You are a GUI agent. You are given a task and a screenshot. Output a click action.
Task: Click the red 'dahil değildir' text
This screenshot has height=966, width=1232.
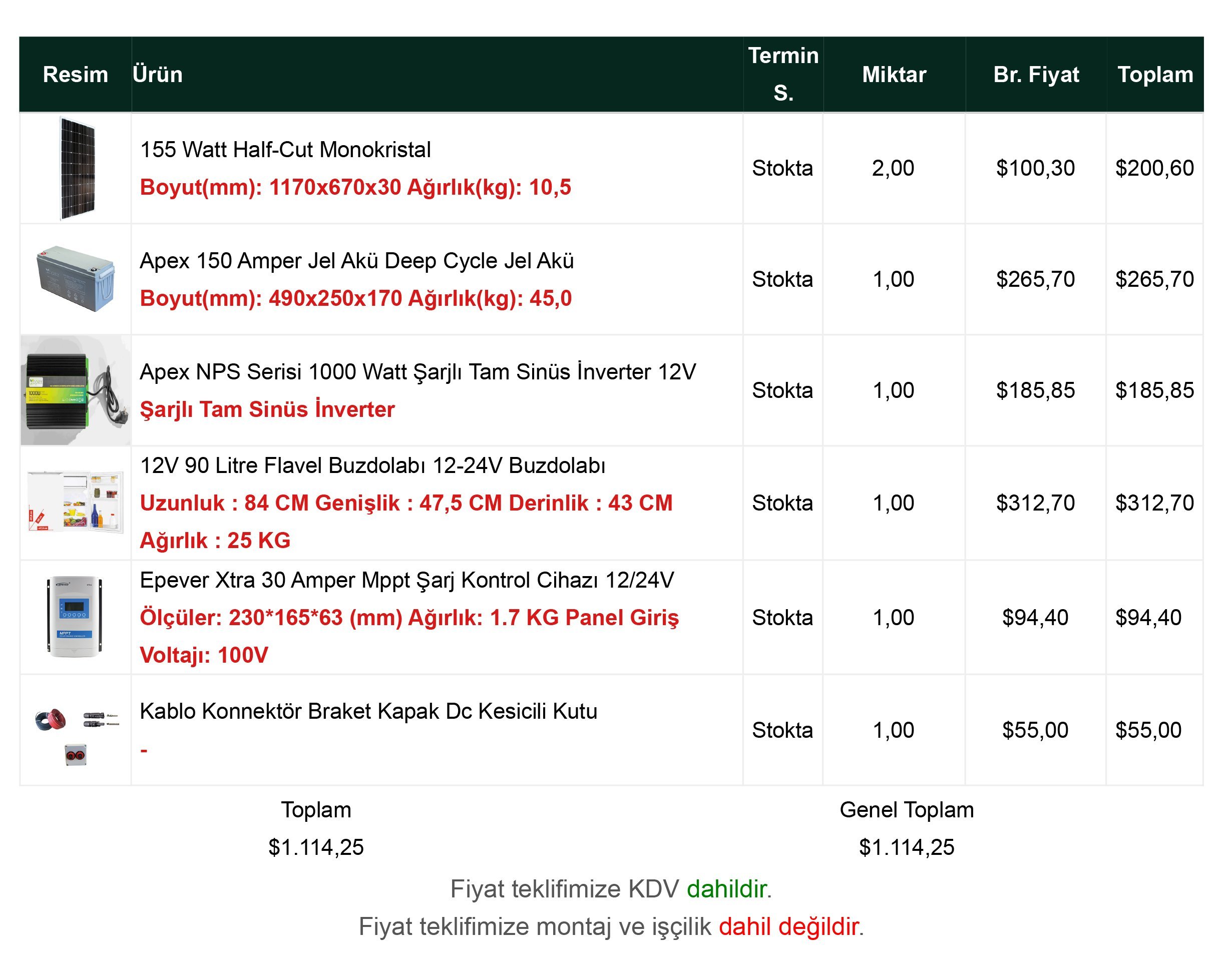pyautogui.click(x=788, y=927)
